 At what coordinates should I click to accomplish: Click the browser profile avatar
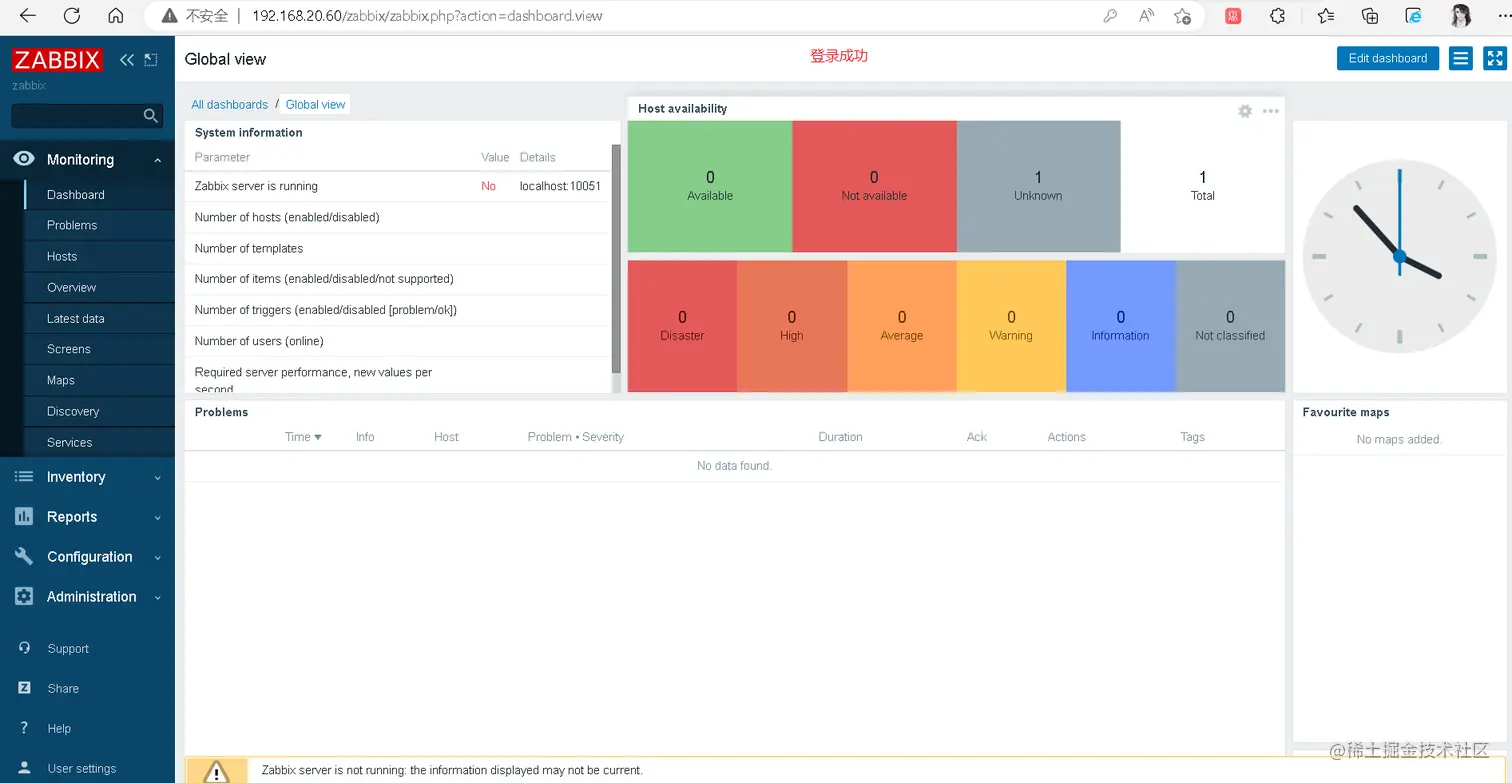tap(1461, 16)
